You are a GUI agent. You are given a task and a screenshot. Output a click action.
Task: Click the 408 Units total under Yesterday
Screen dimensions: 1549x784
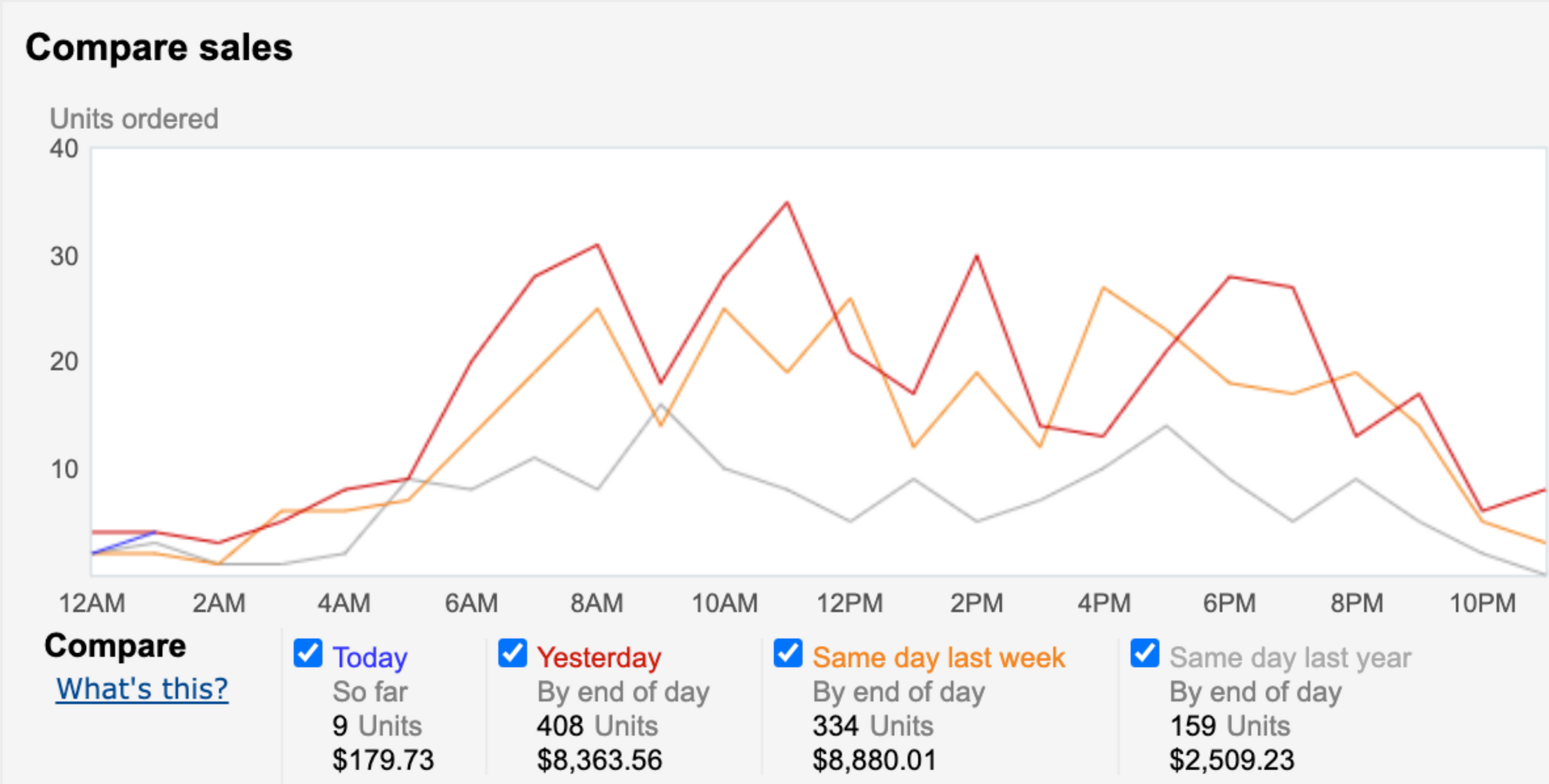pos(597,726)
